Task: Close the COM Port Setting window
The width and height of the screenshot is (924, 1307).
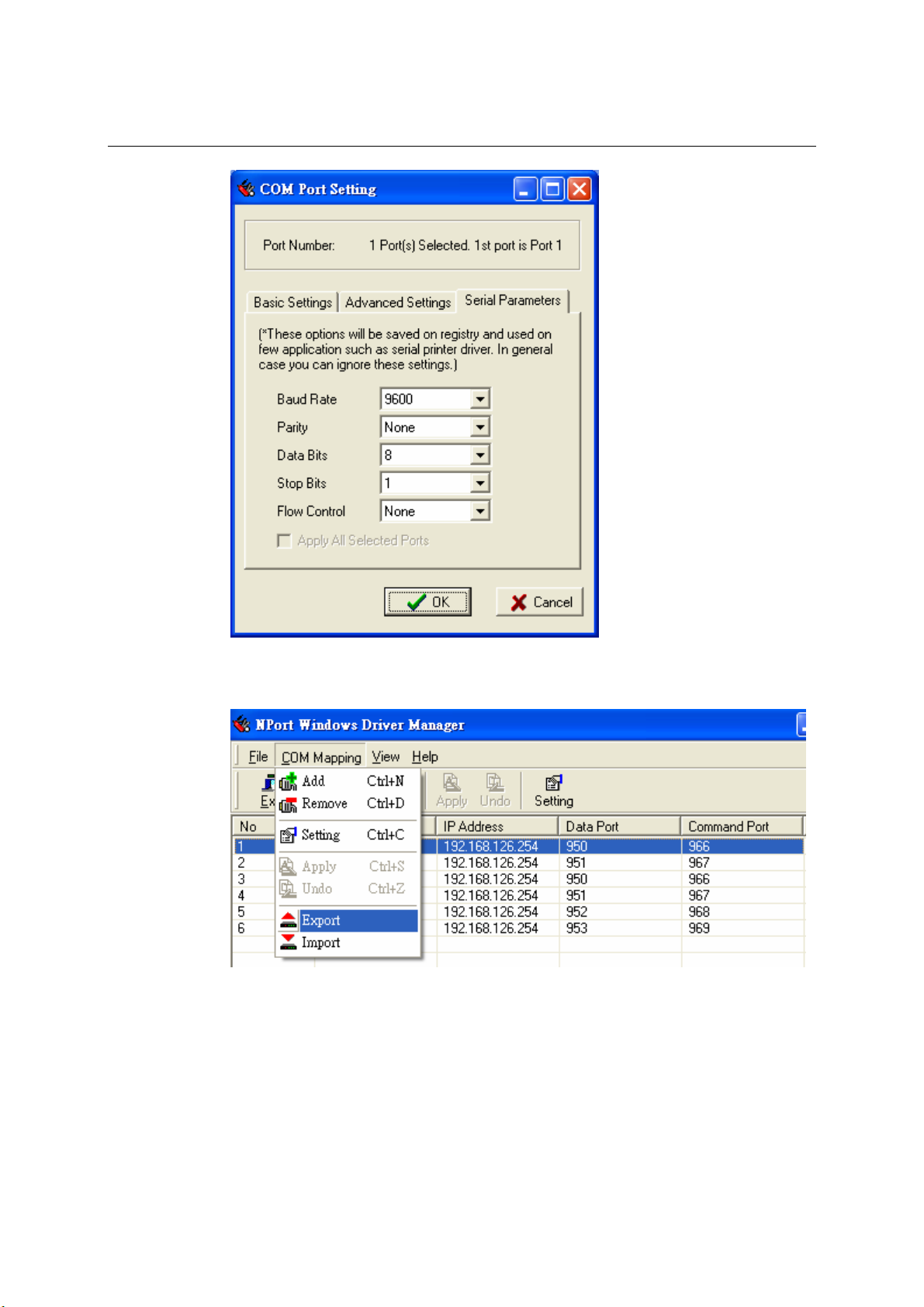Action: click(580, 189)
